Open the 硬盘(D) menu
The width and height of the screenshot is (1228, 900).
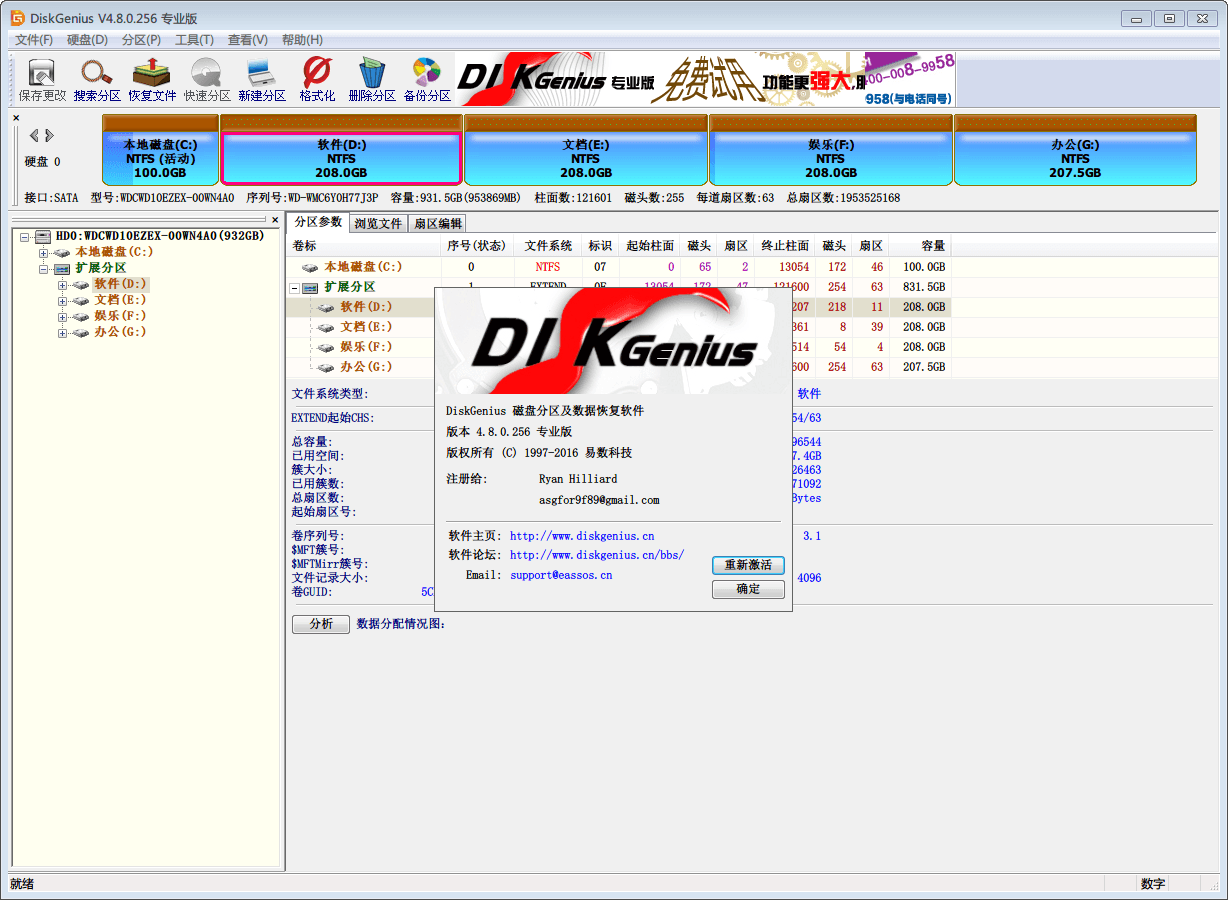[x=87, y=40]
